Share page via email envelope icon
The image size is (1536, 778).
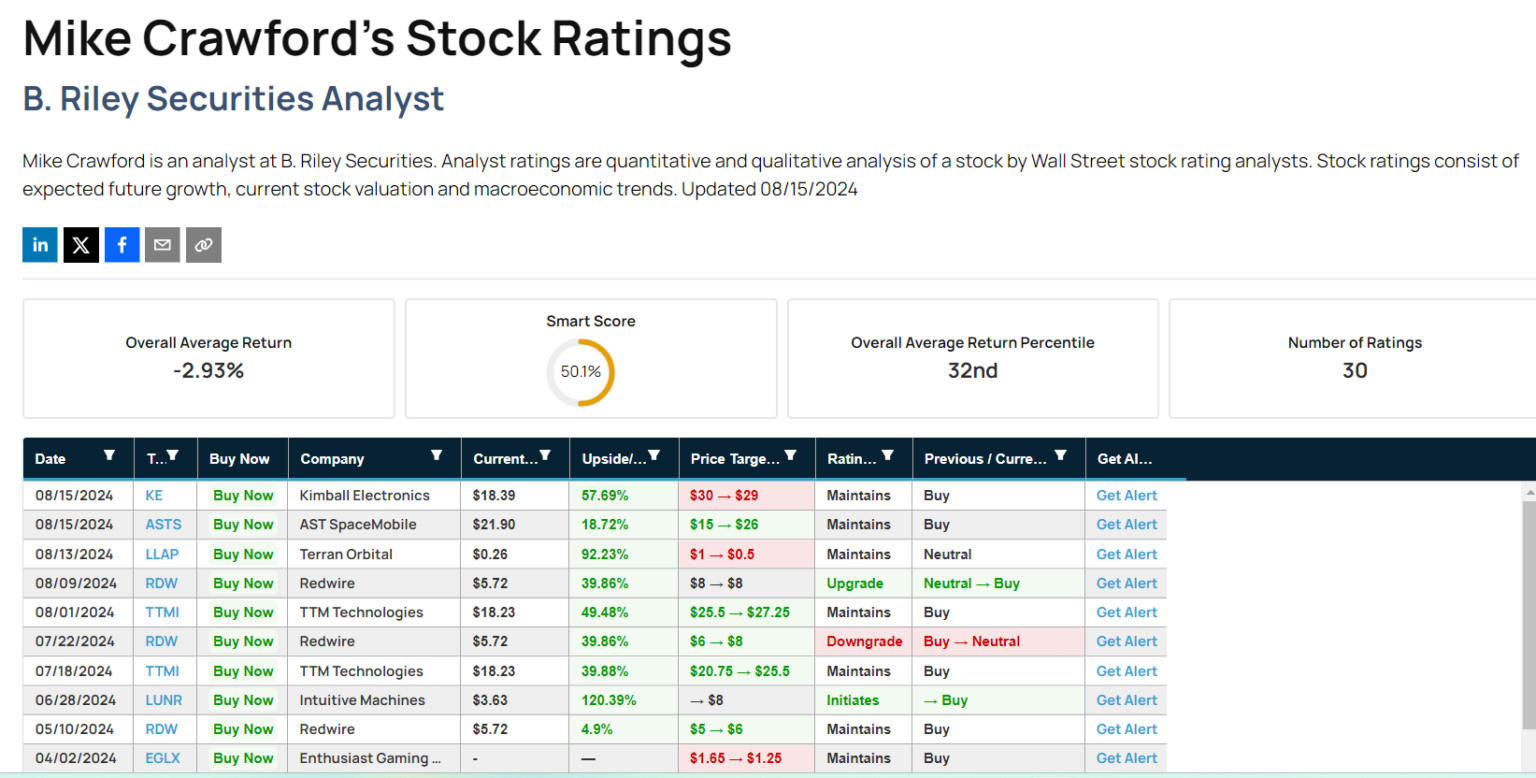(x=162, y=245)
